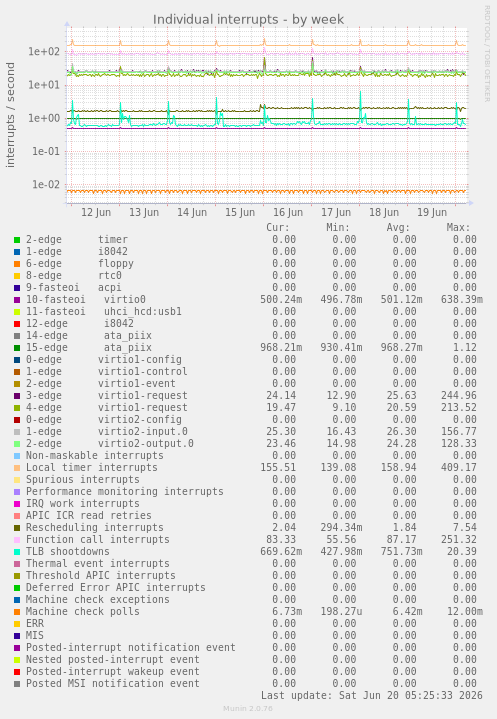Click the ata_piix current value '968.21m'
This screenshot has height=719, width=497.
281,348
